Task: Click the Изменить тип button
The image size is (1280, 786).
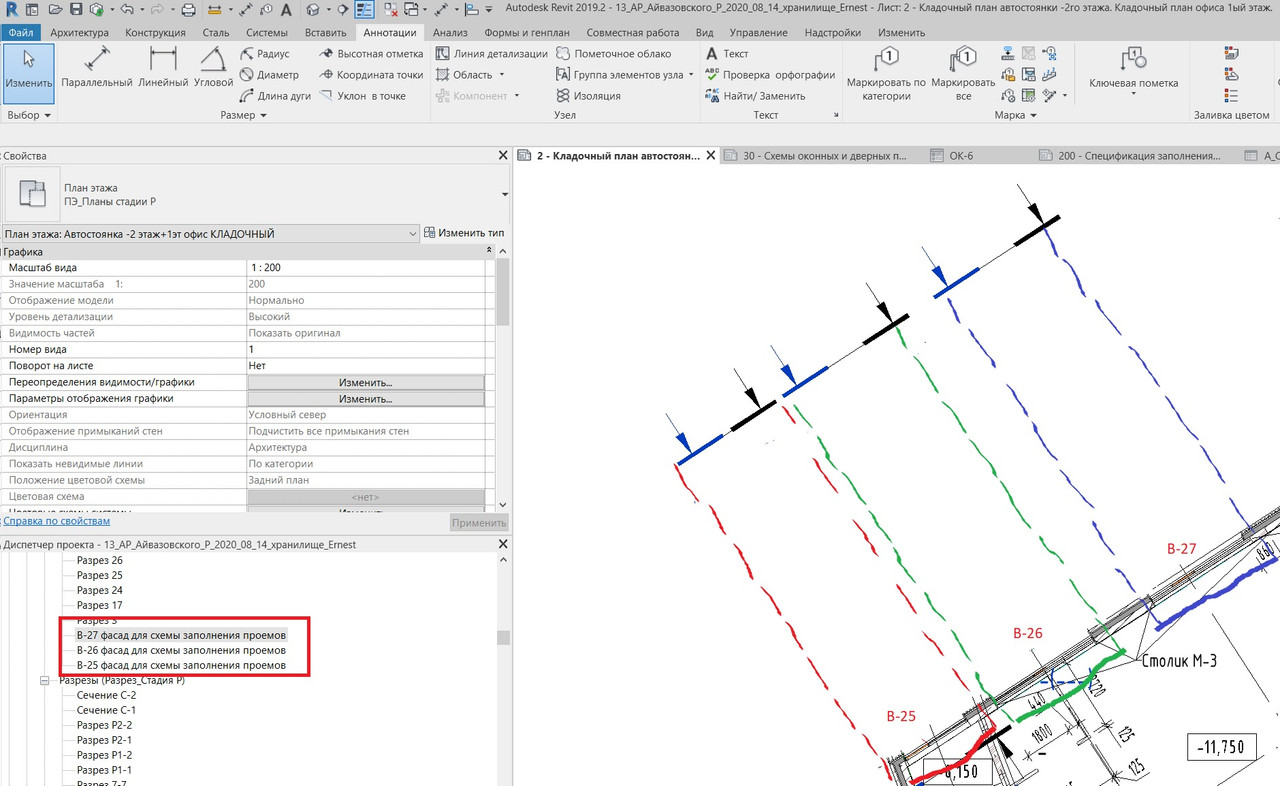Action: [465, 233]
